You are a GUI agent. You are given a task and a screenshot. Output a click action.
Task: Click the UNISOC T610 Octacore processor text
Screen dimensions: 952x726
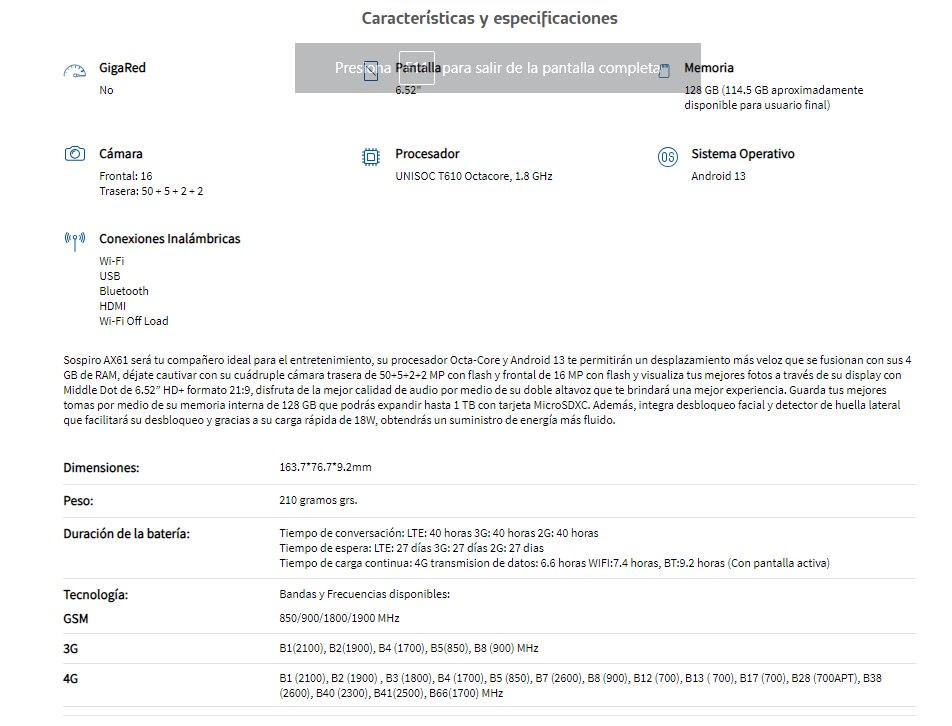474,176
